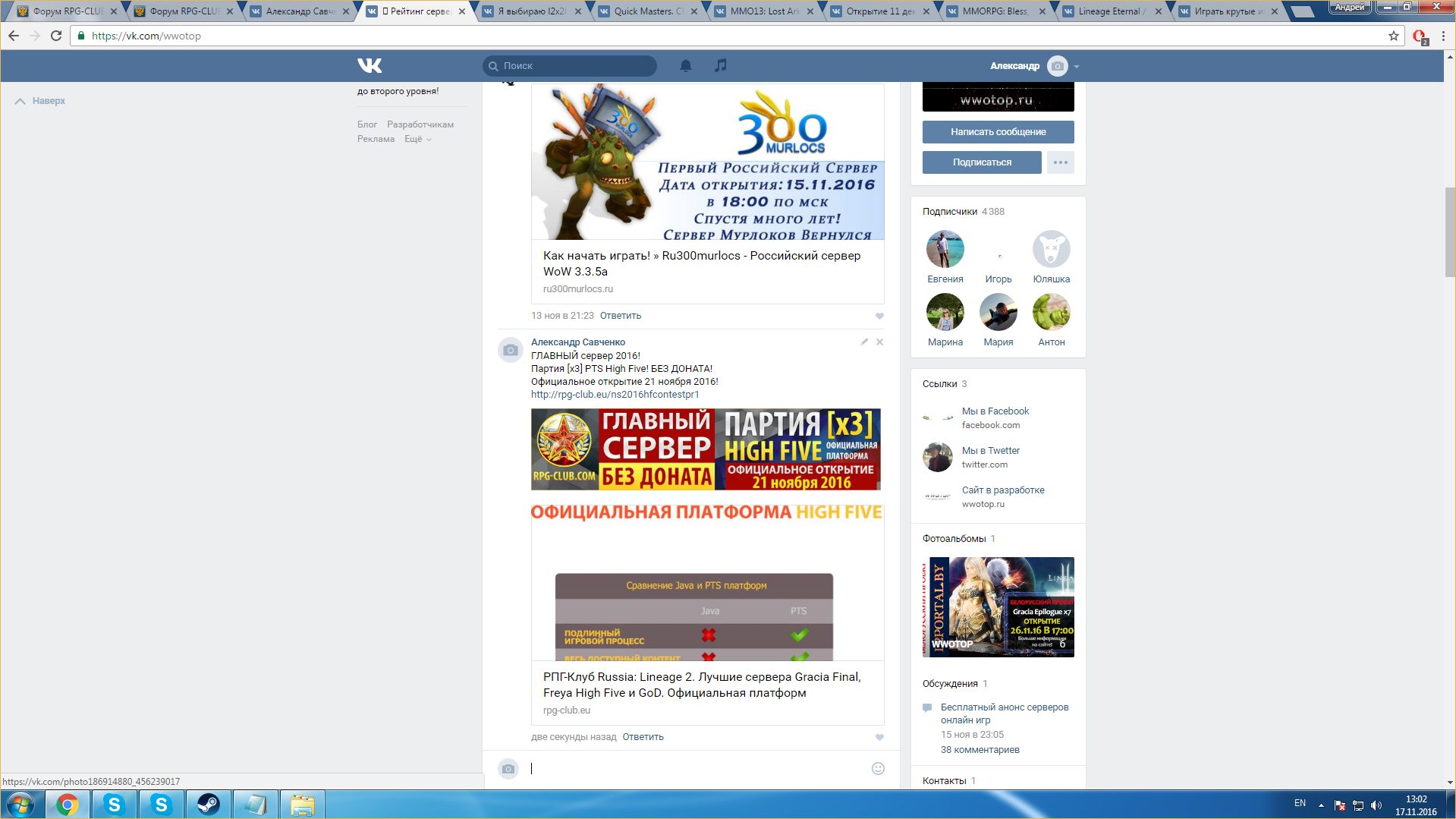Switch to Lineage Eternal browser tab
1456x819 pixels.
(1112, 11)
